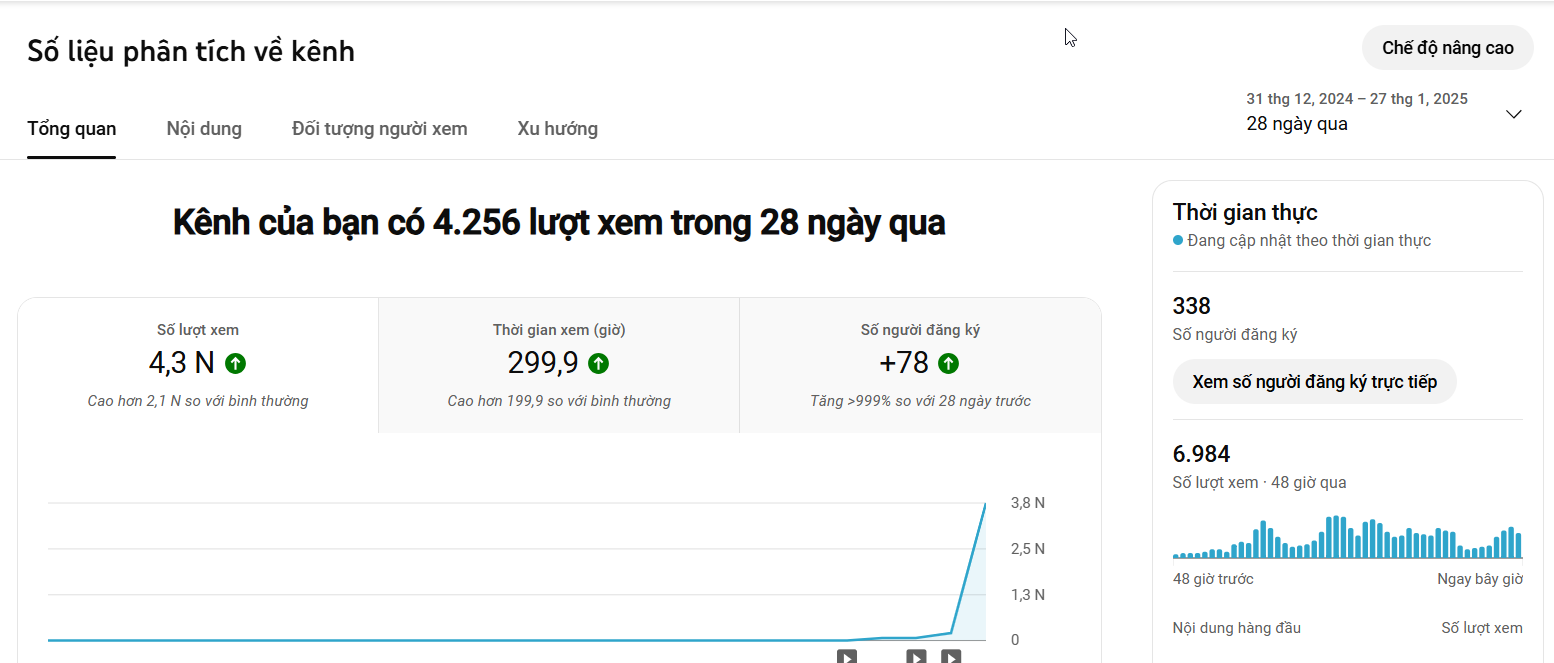Click the leftmost video marker under chart
The image size is (1554, 663).
click(x=846, y=657)
